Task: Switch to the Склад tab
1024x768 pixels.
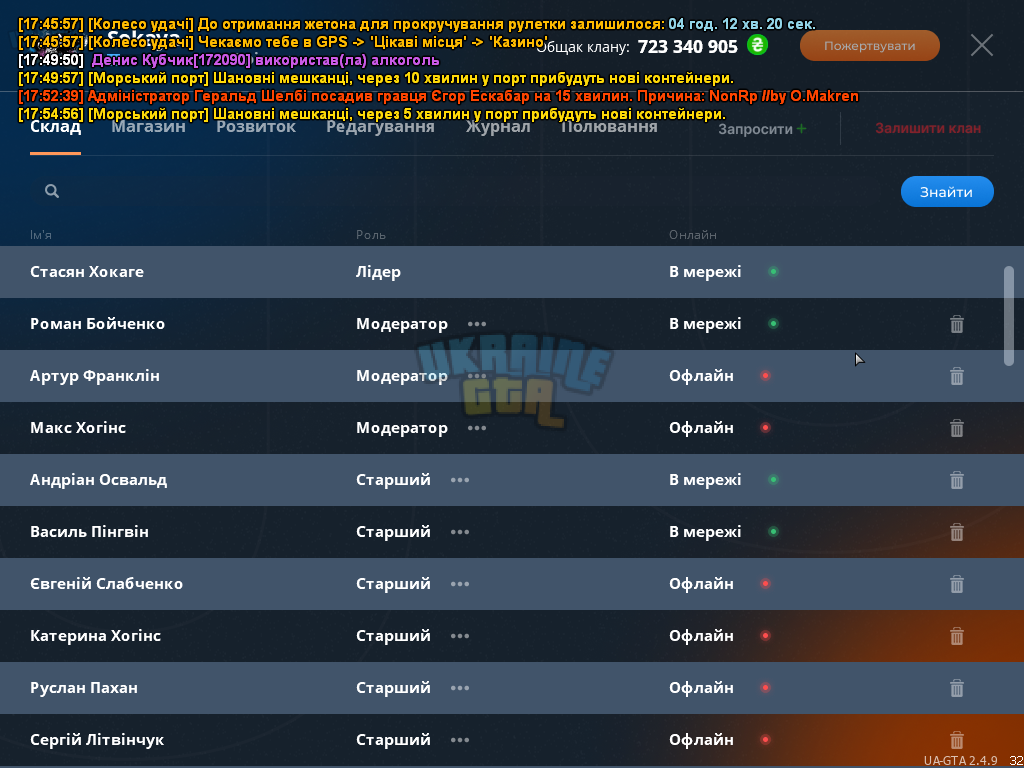Action: tap(56, 127)
